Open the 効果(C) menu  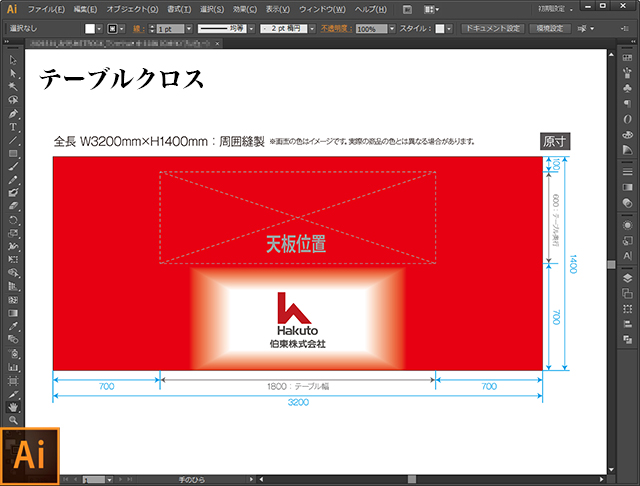245,9
